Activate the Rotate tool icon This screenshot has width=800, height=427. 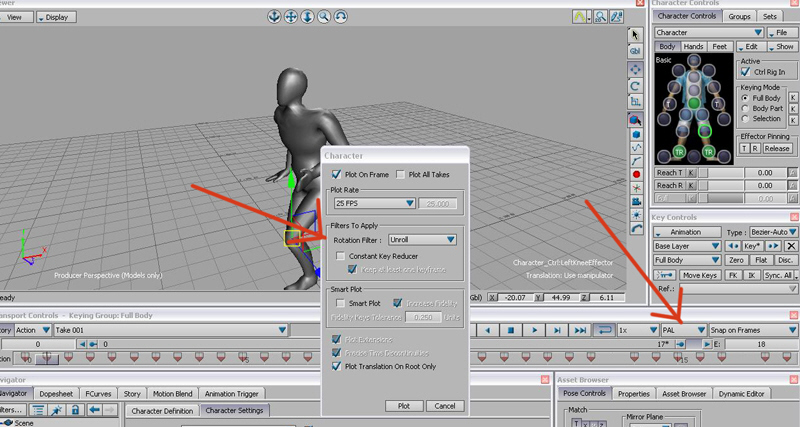coord(635,86)
